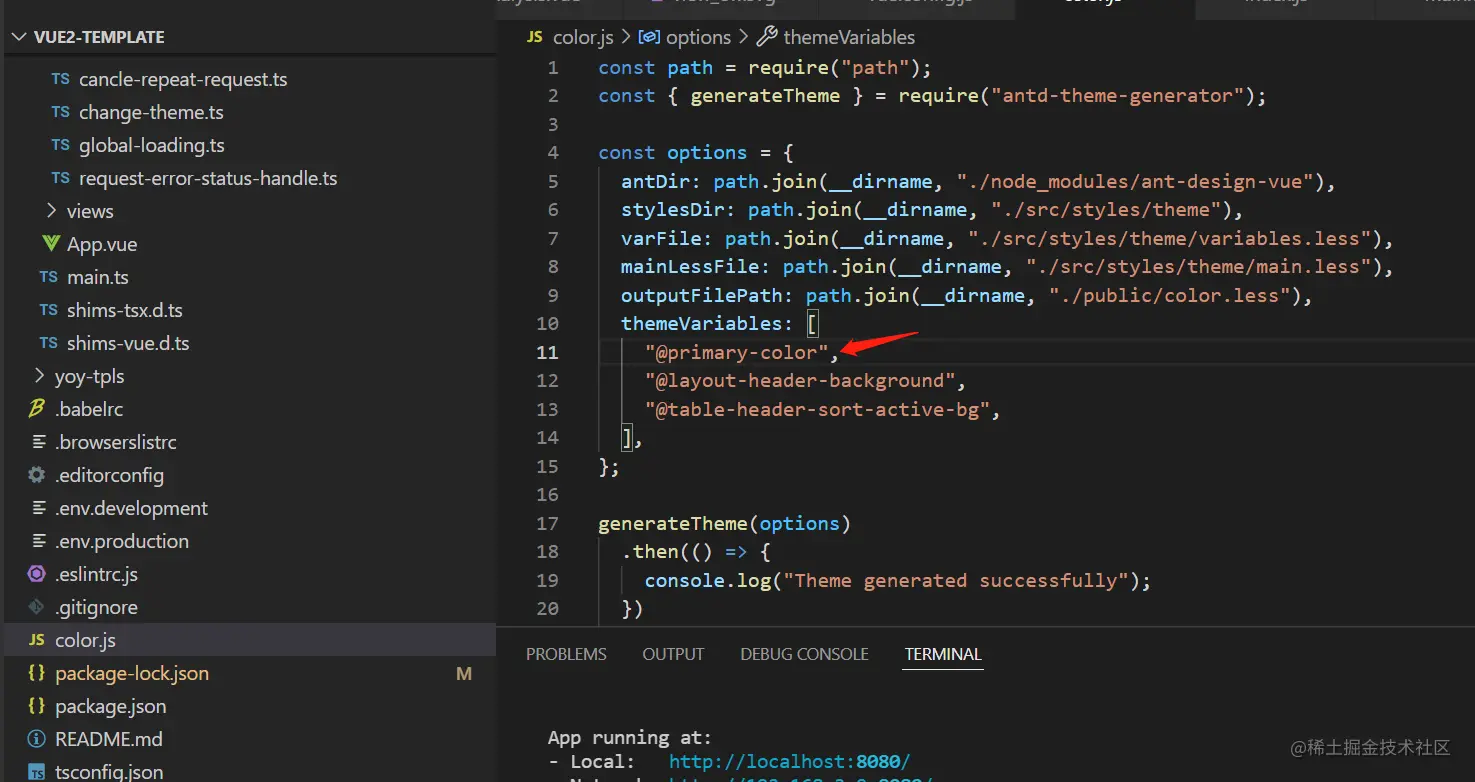The height and width of the screenshot is (782, 1475).
Task: Click the file icon beside .env.development
Action: point(39,508)
